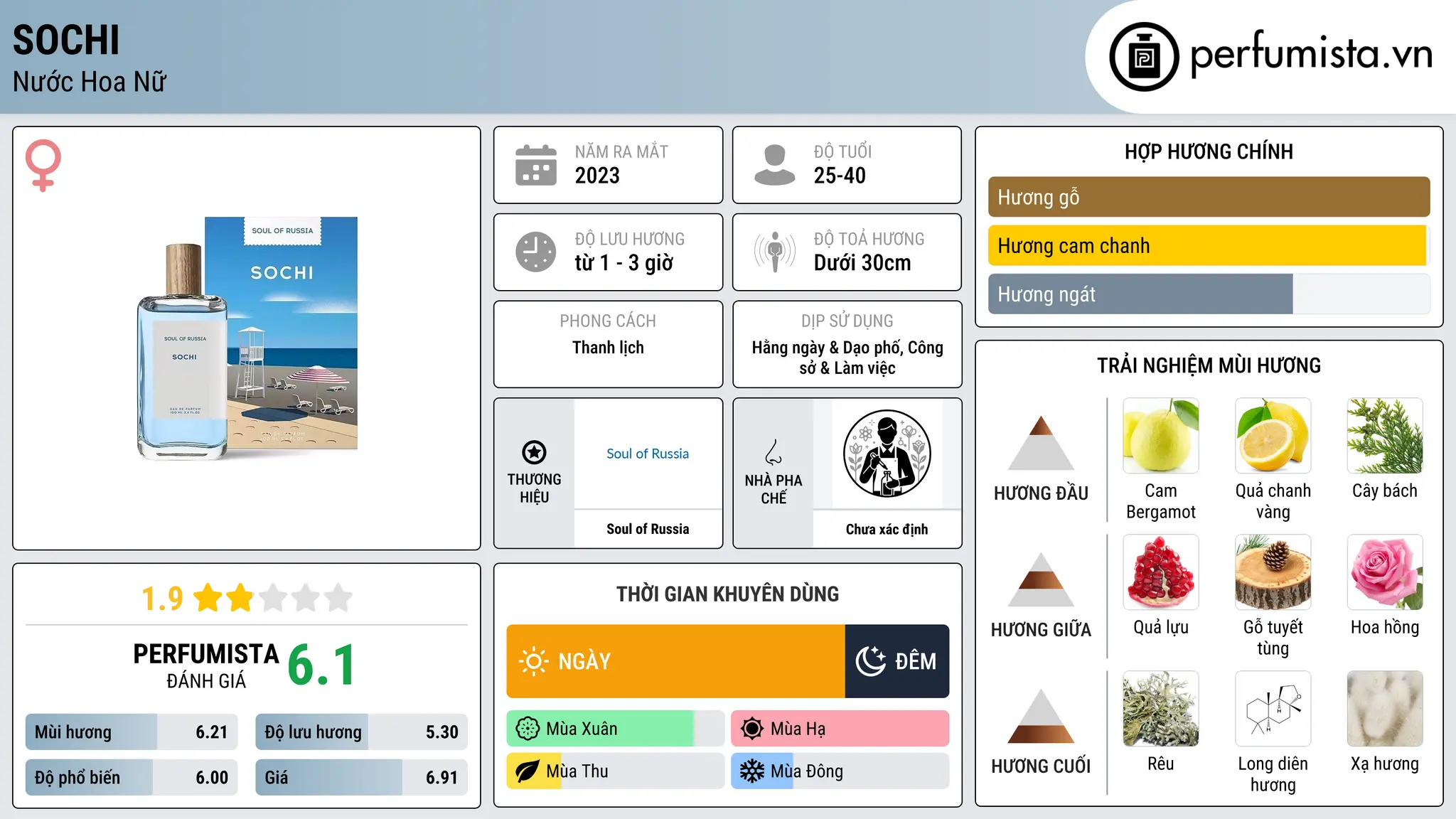Image resolution: width=1456 pixels, height=819 pixels.
Task: Click the perfumista.vn site name text
Action: [1311, 55]
